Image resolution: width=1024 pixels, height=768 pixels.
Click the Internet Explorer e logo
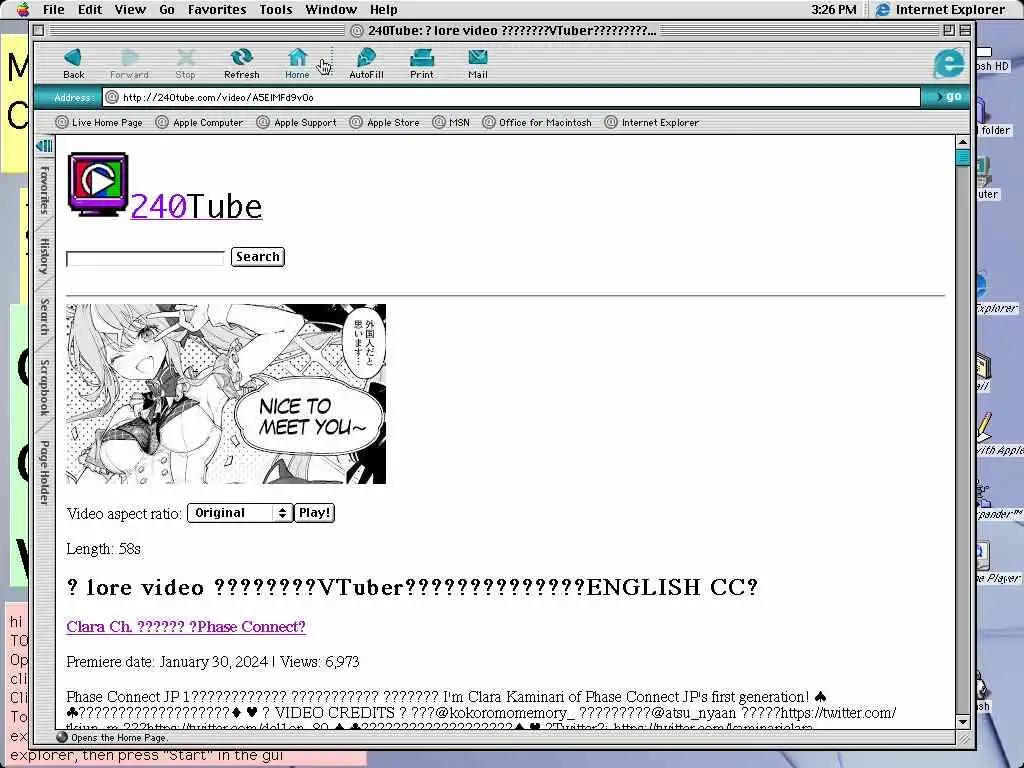[948, 64]
